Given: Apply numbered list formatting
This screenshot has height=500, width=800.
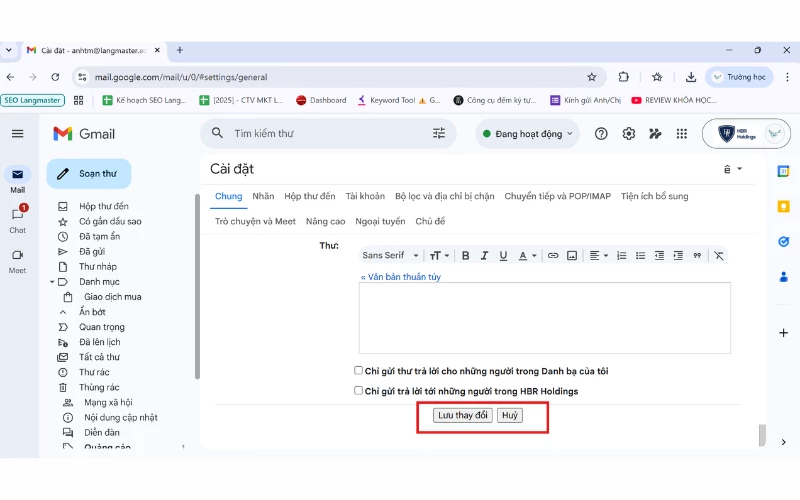Looking at the screenshot, I should (621, 256).
